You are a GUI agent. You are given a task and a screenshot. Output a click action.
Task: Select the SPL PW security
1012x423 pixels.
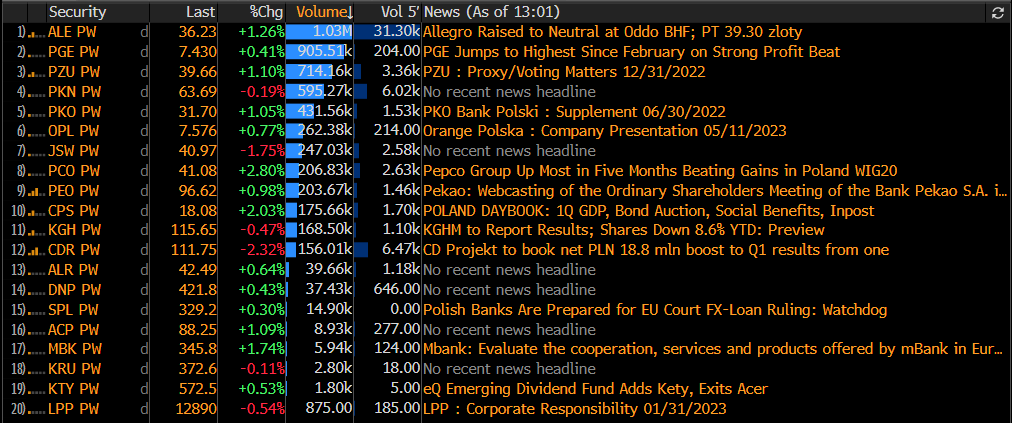(74, 310)
